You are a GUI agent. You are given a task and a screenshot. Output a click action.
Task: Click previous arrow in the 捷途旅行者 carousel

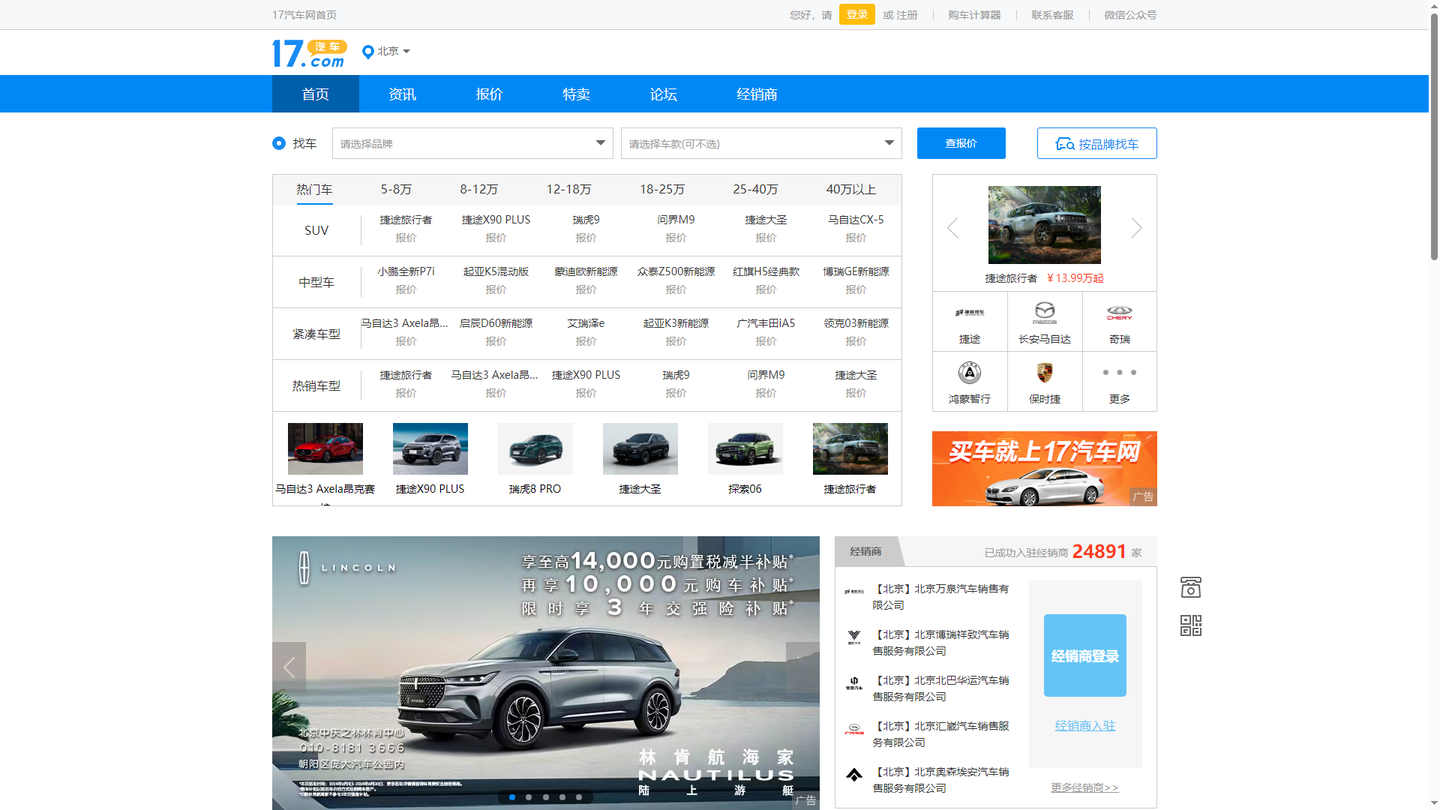953,228
